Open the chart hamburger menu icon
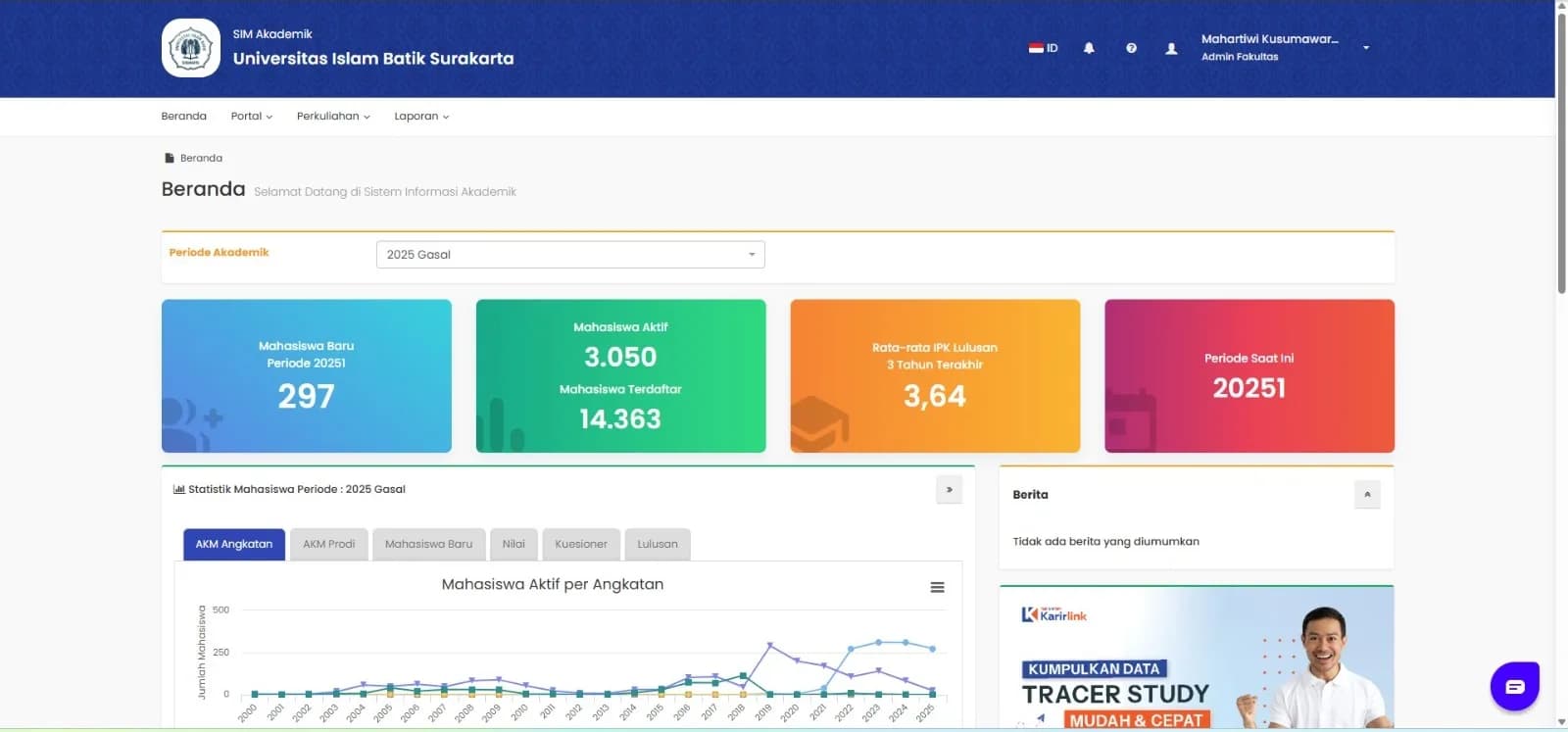 point(937,587)
